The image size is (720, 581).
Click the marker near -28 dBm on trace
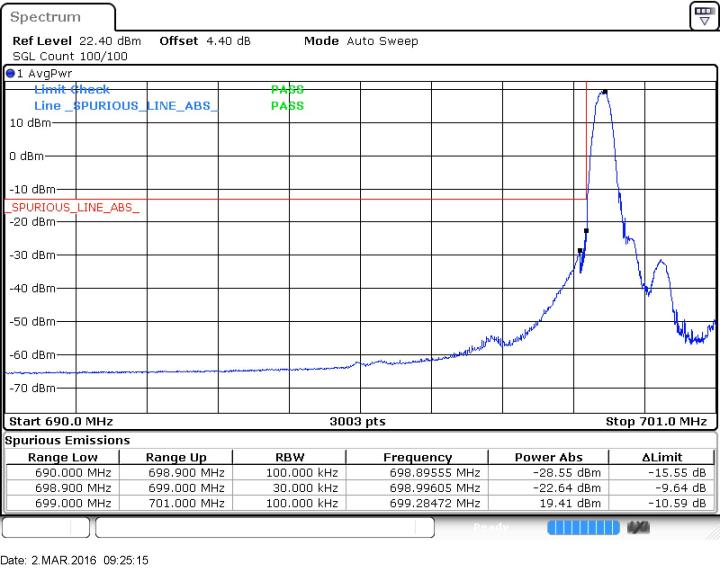pos(580,250)
